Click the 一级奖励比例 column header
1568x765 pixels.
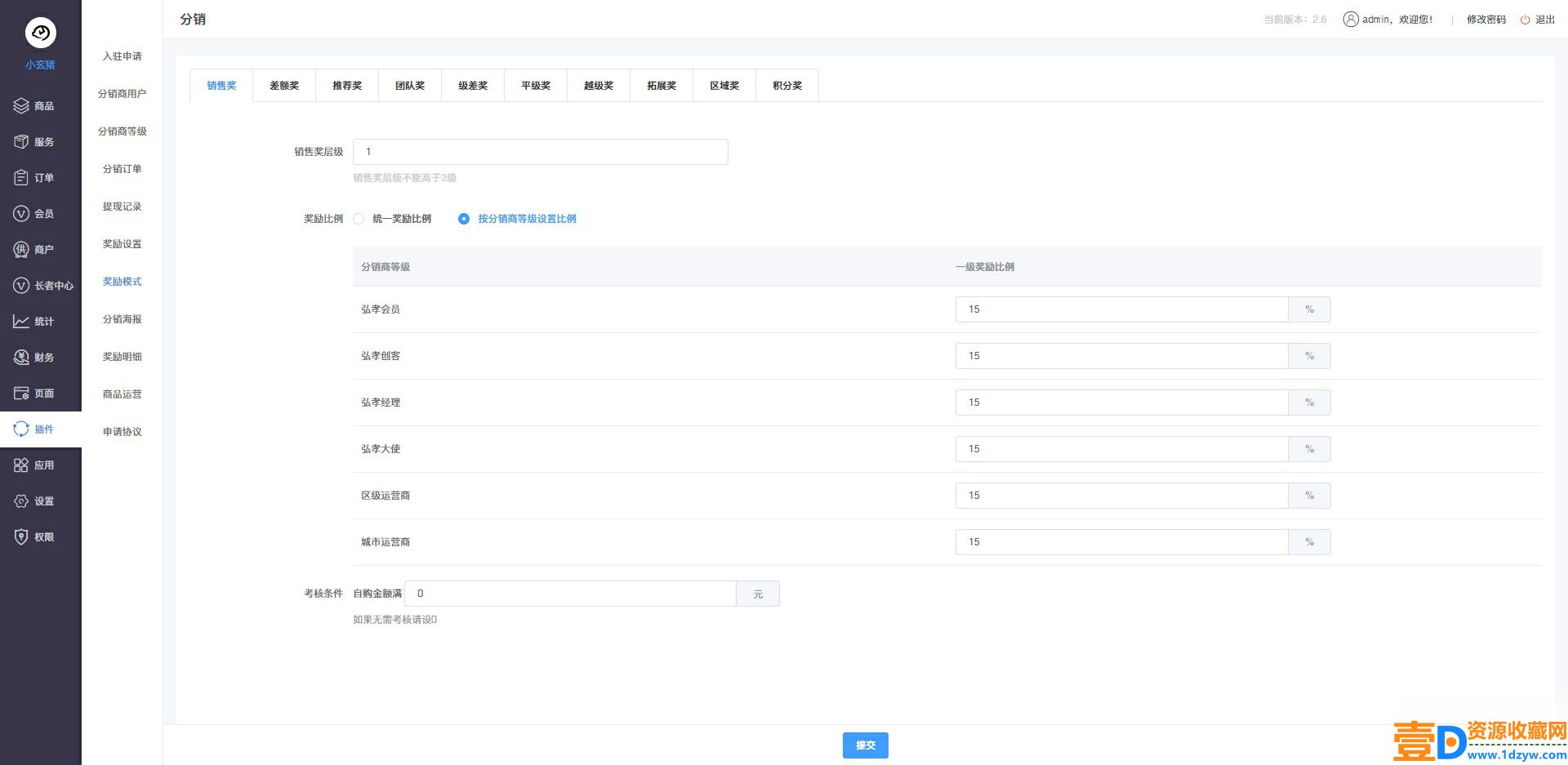pos(985,267)
